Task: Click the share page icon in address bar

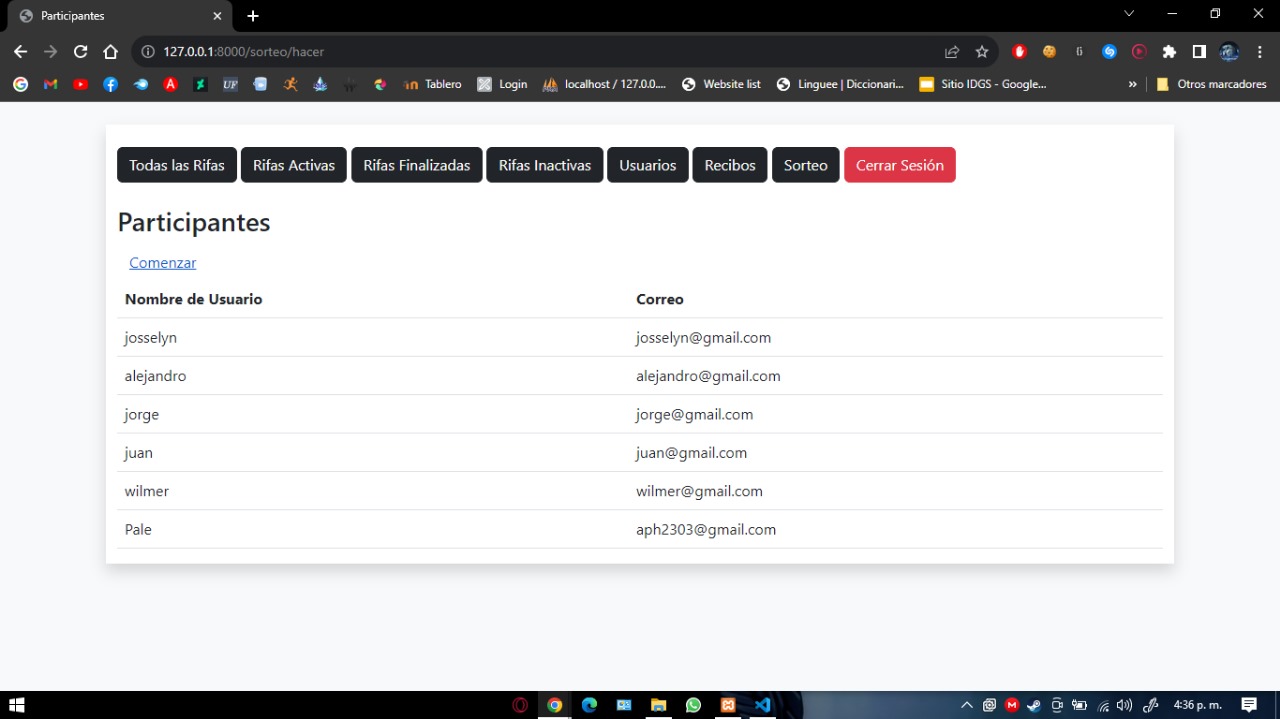Action: [x=952, y=52]
